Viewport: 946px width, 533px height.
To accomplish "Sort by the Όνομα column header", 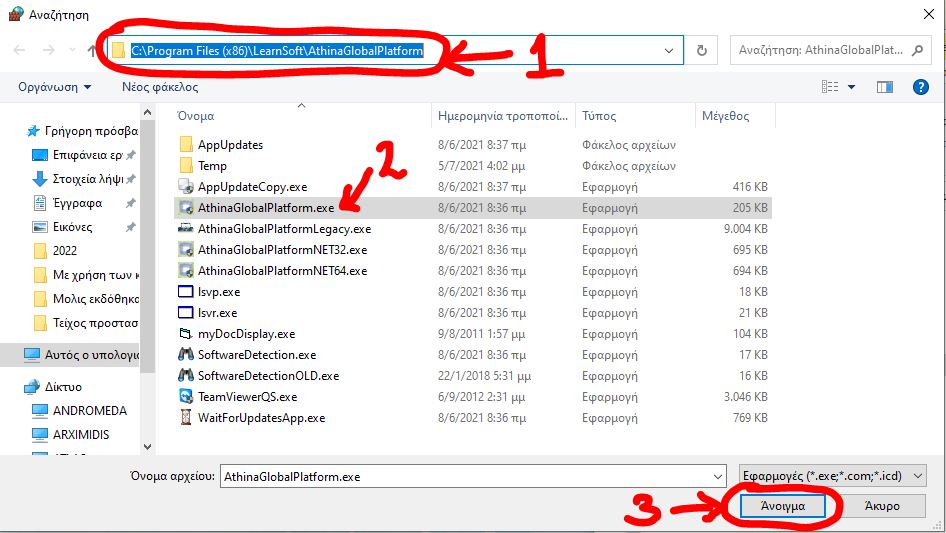I will click(196, 116).
